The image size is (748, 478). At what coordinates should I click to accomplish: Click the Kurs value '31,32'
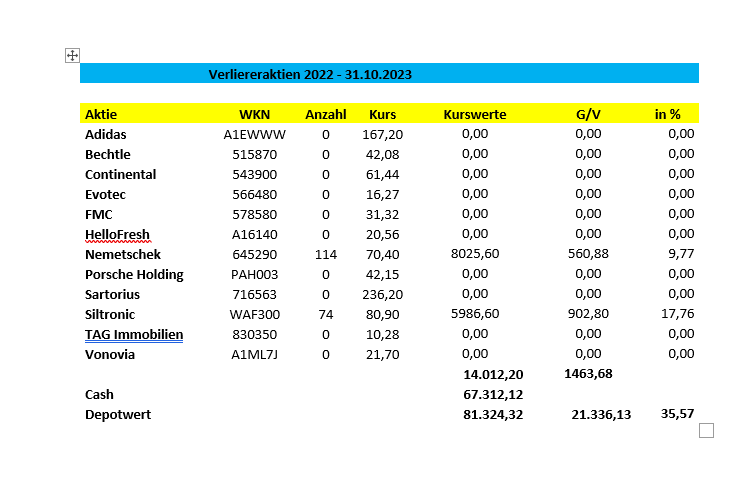pos(383,215)
